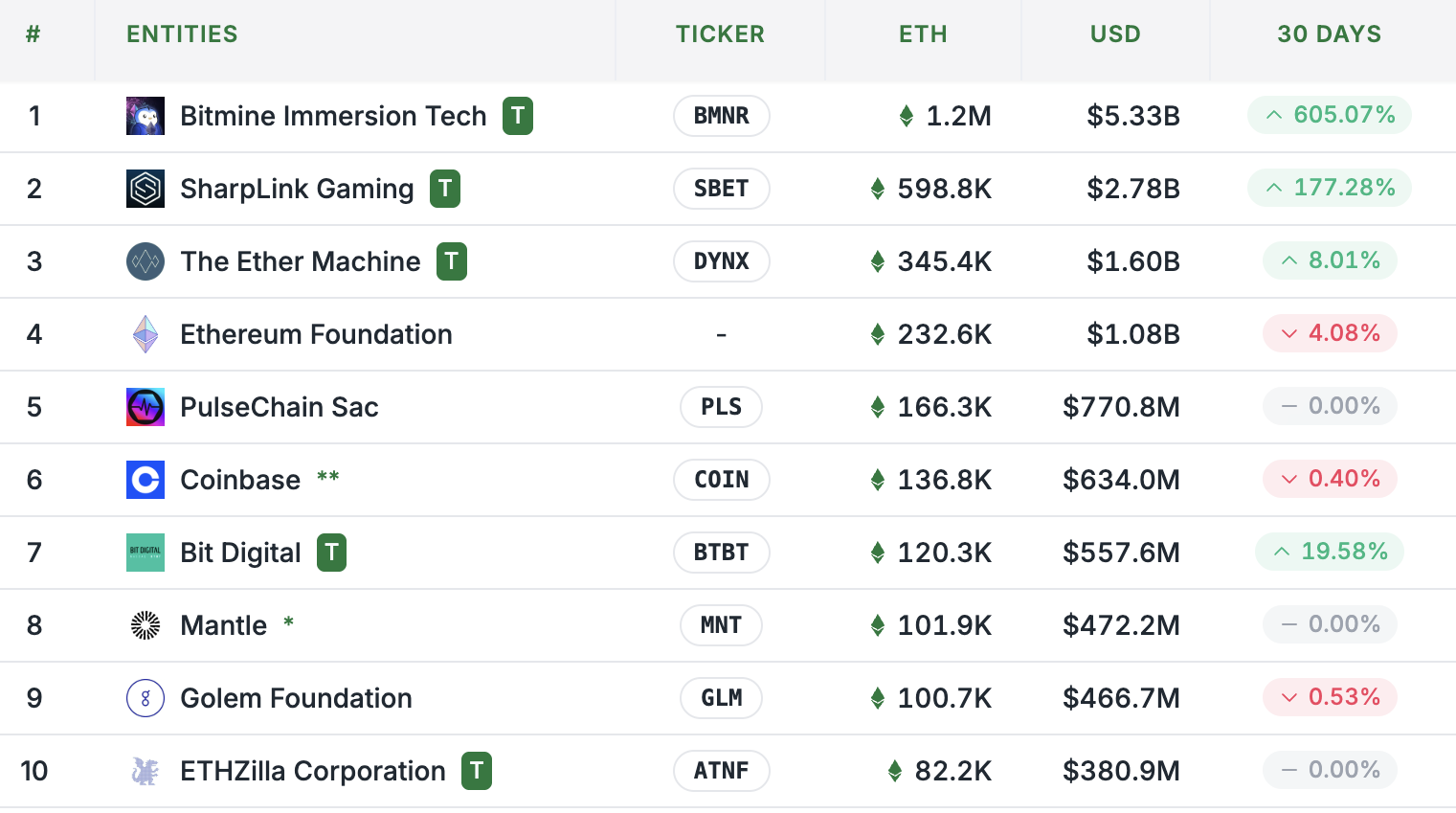The height and width of the screenshot is (813, 1456).
Task: Click the PulseChain Sac logo icon
Action: [146, 407]
